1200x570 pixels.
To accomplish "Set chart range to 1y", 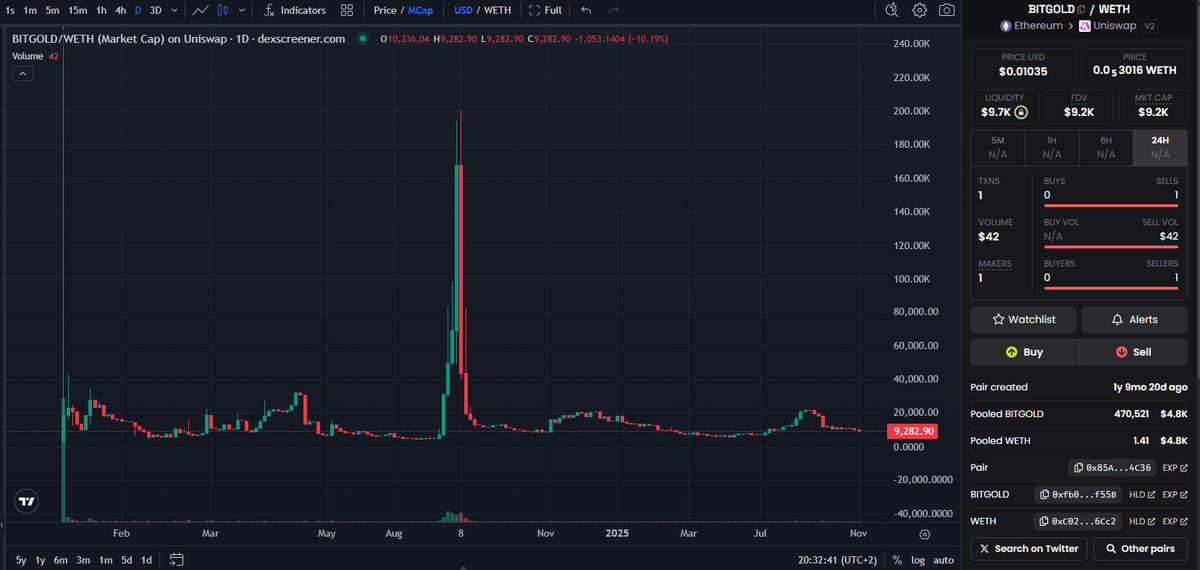I will tap(40, 560).
